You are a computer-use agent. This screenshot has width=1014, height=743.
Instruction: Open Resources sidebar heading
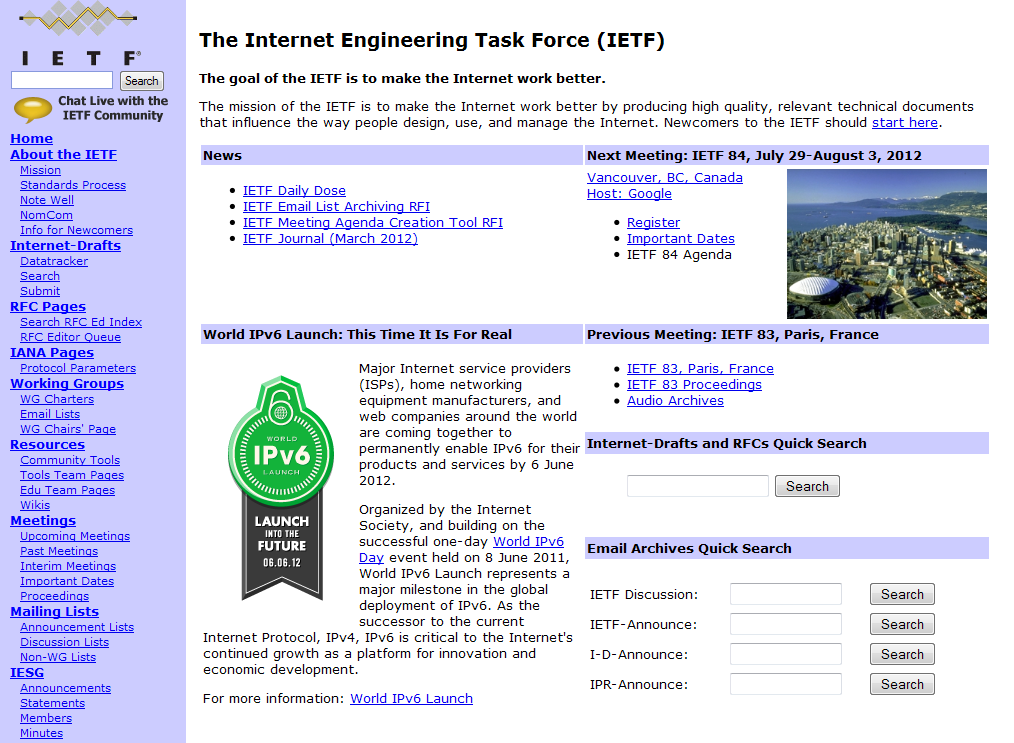[x=47, y=445]
